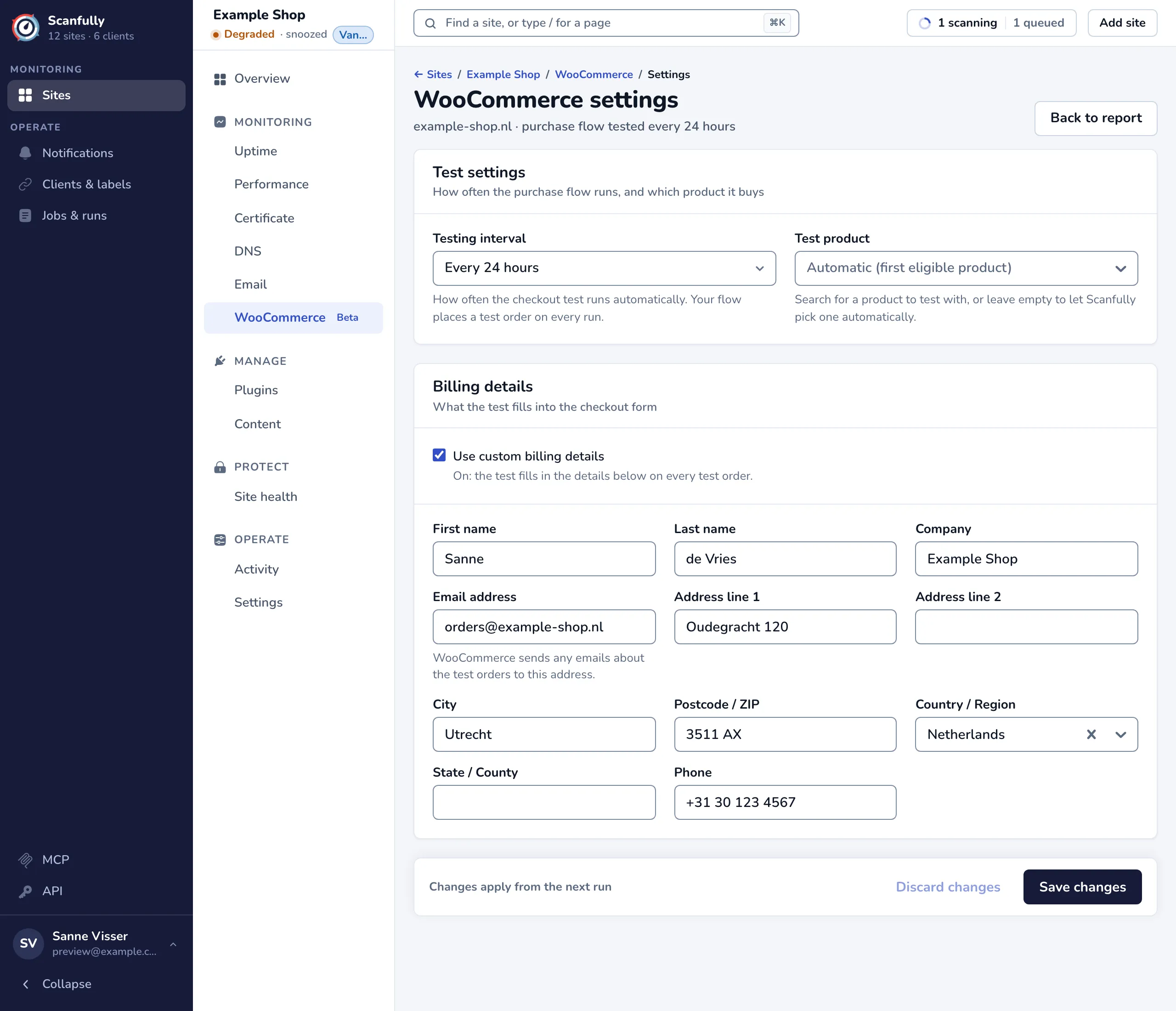This screenshot has height=1011, width=1176.
Task: Click the Sites grid icon
Action: point(25,96)
